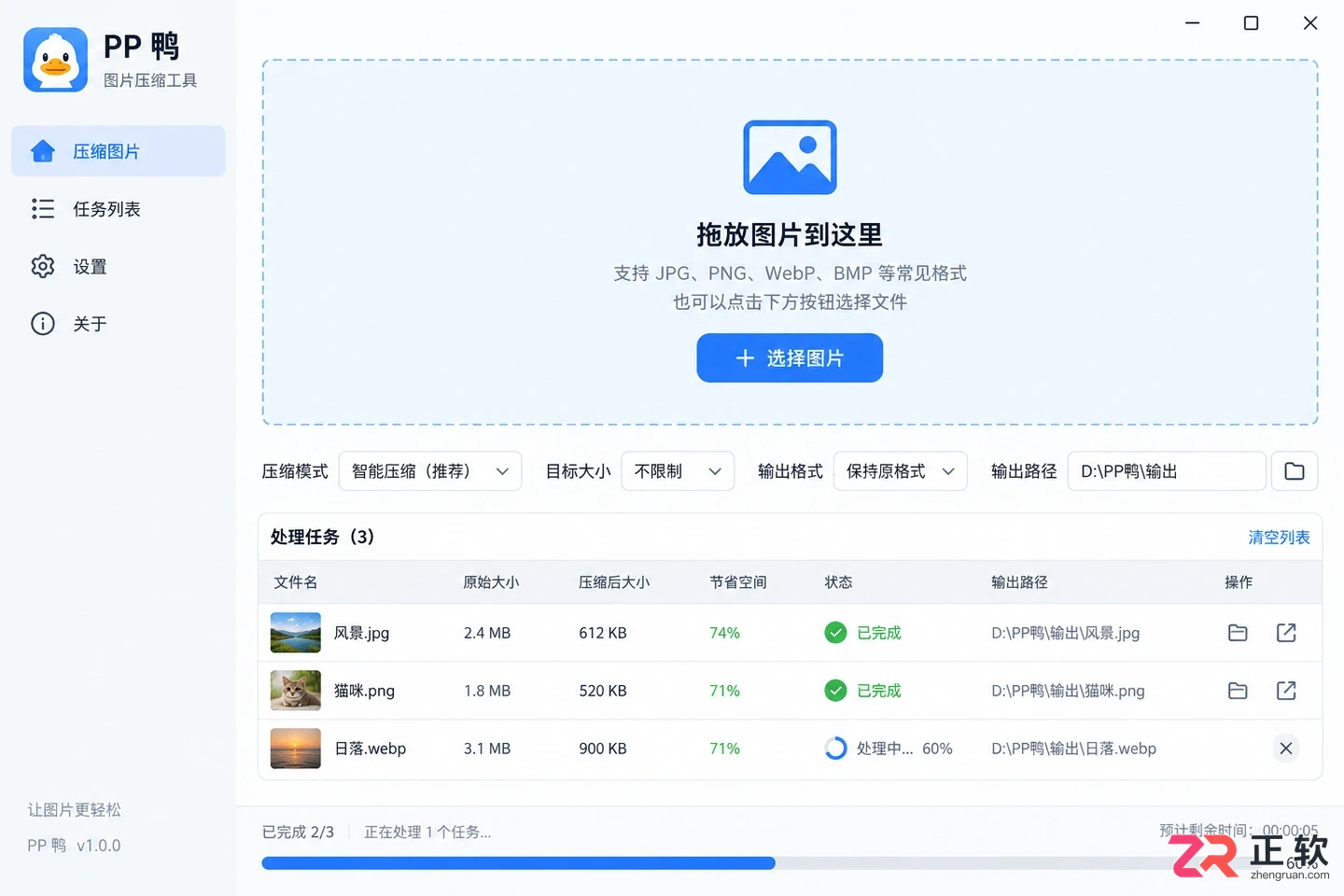This screenshot has width=1344, height=896.
Task: Click the 状态 column header
Action: click(x=838, y=582)
